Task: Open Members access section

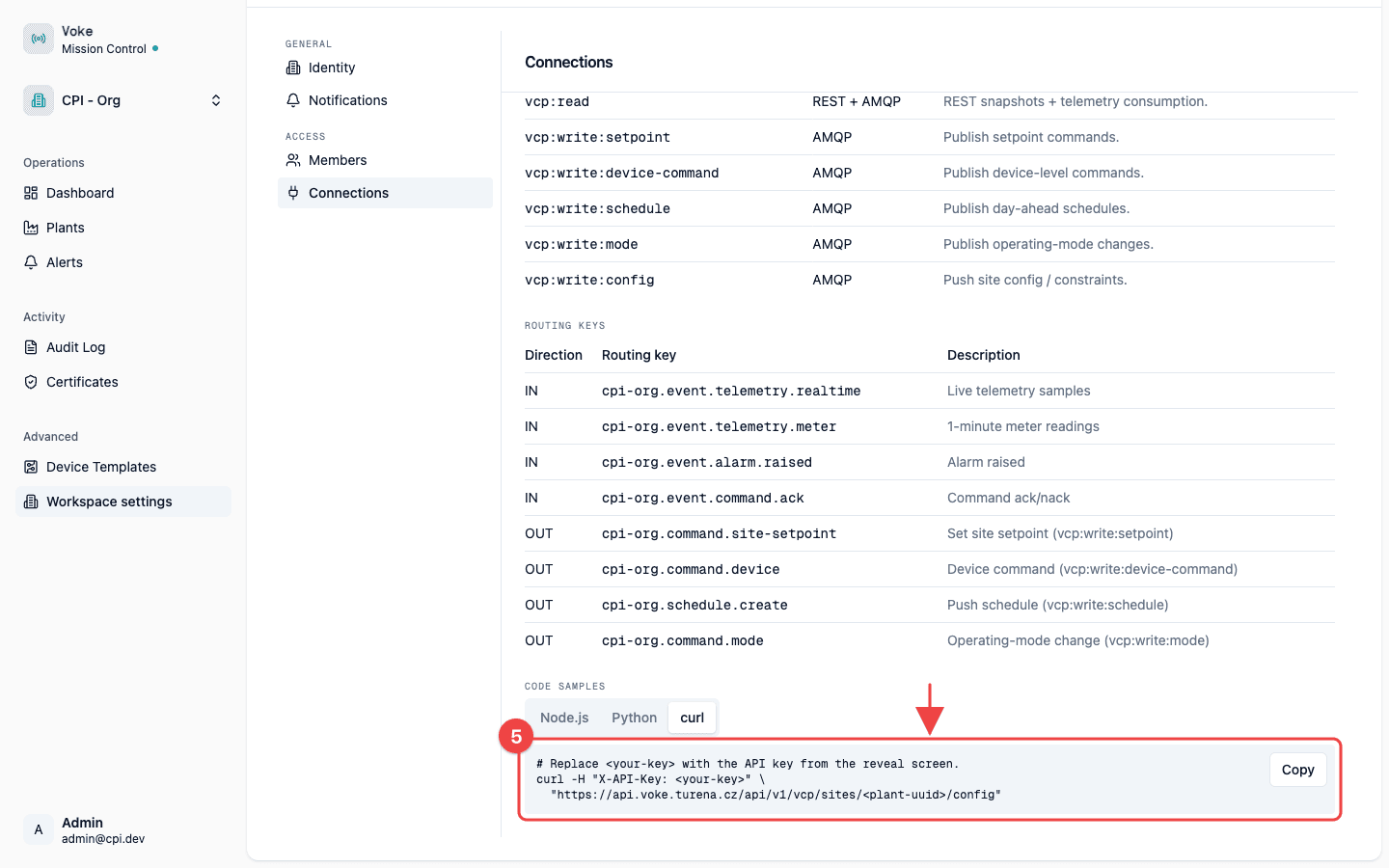Action: (385, 160)
